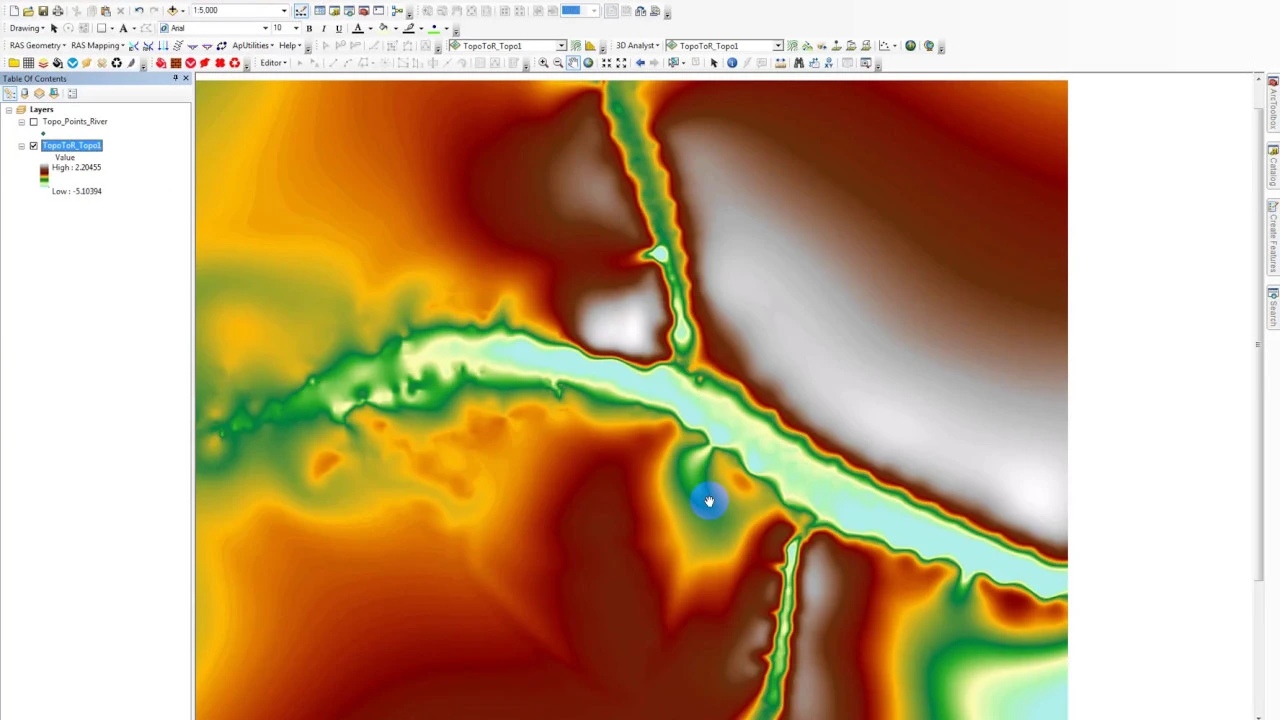The image size is (1280, 720).
Task: Click the raster color ramp legend swatch
Action: point(44,178)
